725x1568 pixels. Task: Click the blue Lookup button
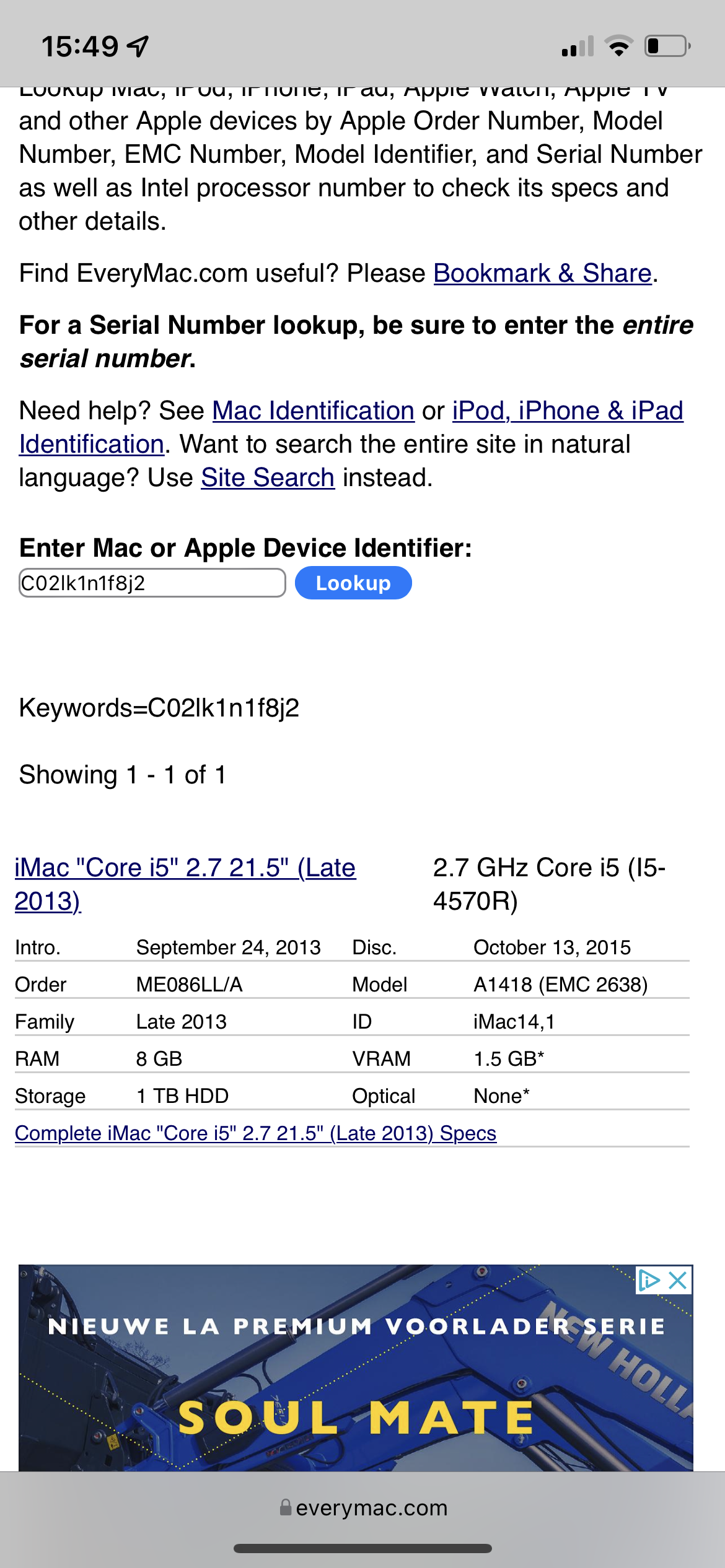(353, 583)
